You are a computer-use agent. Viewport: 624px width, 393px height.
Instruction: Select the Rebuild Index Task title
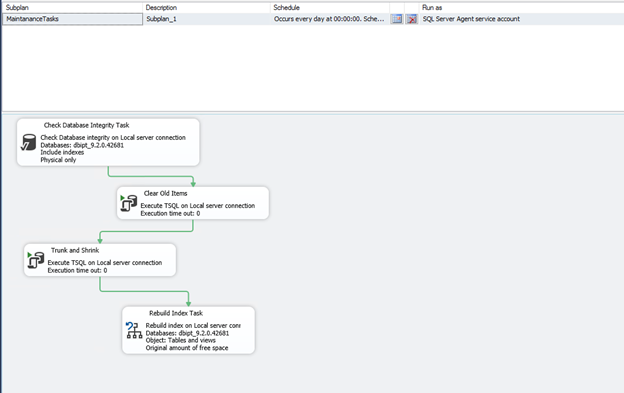[x=176, y=313]
